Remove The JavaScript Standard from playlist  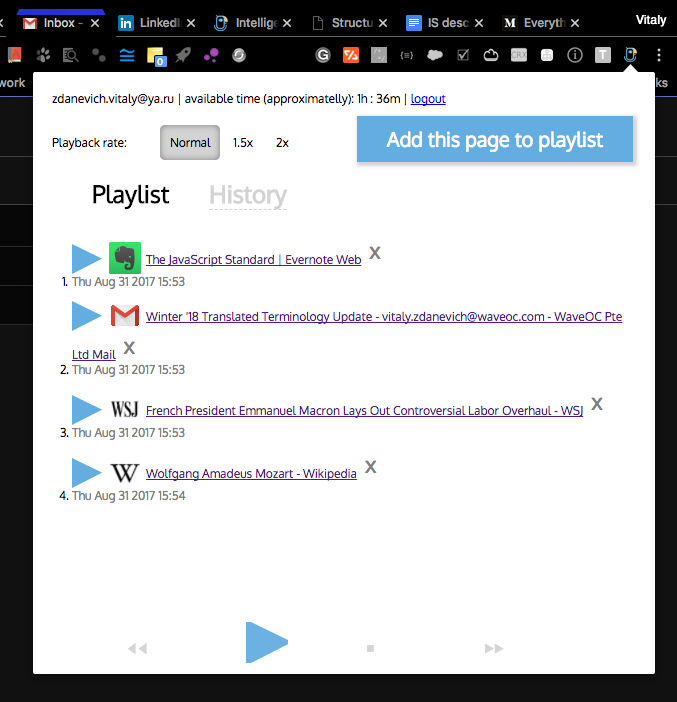tap(375, 253)
